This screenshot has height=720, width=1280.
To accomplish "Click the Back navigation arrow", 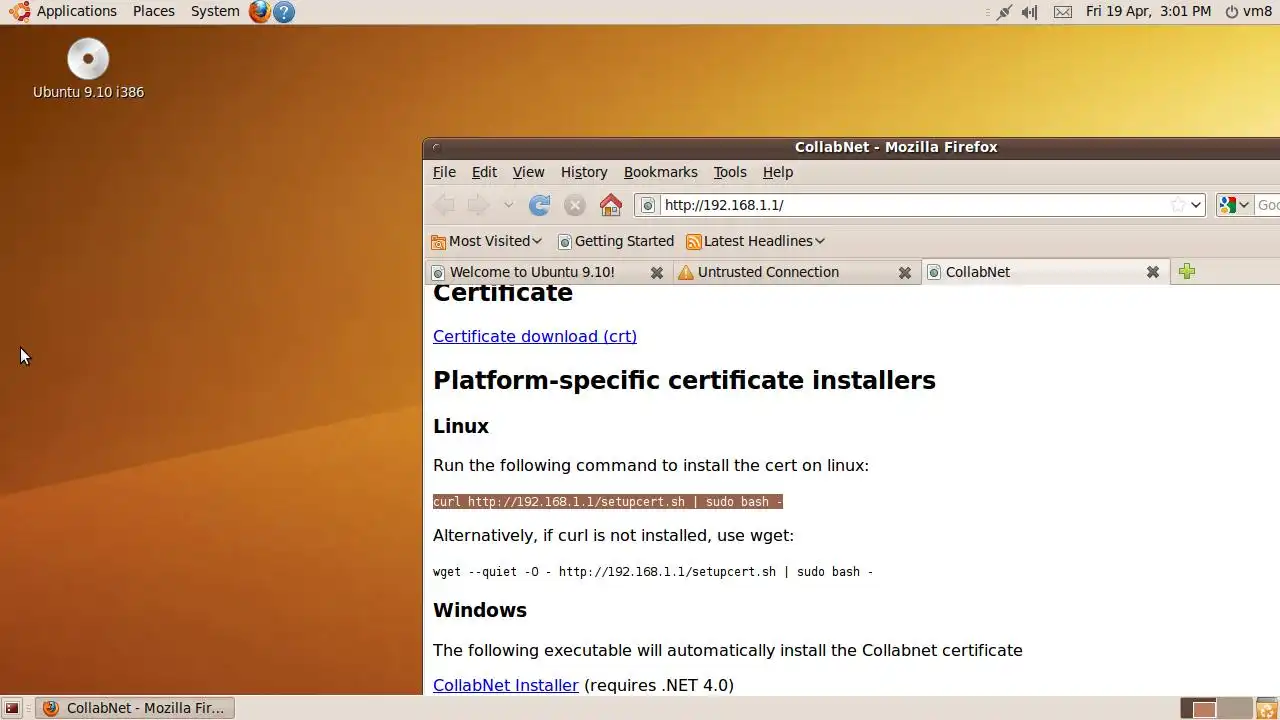I will coord(445,205).
